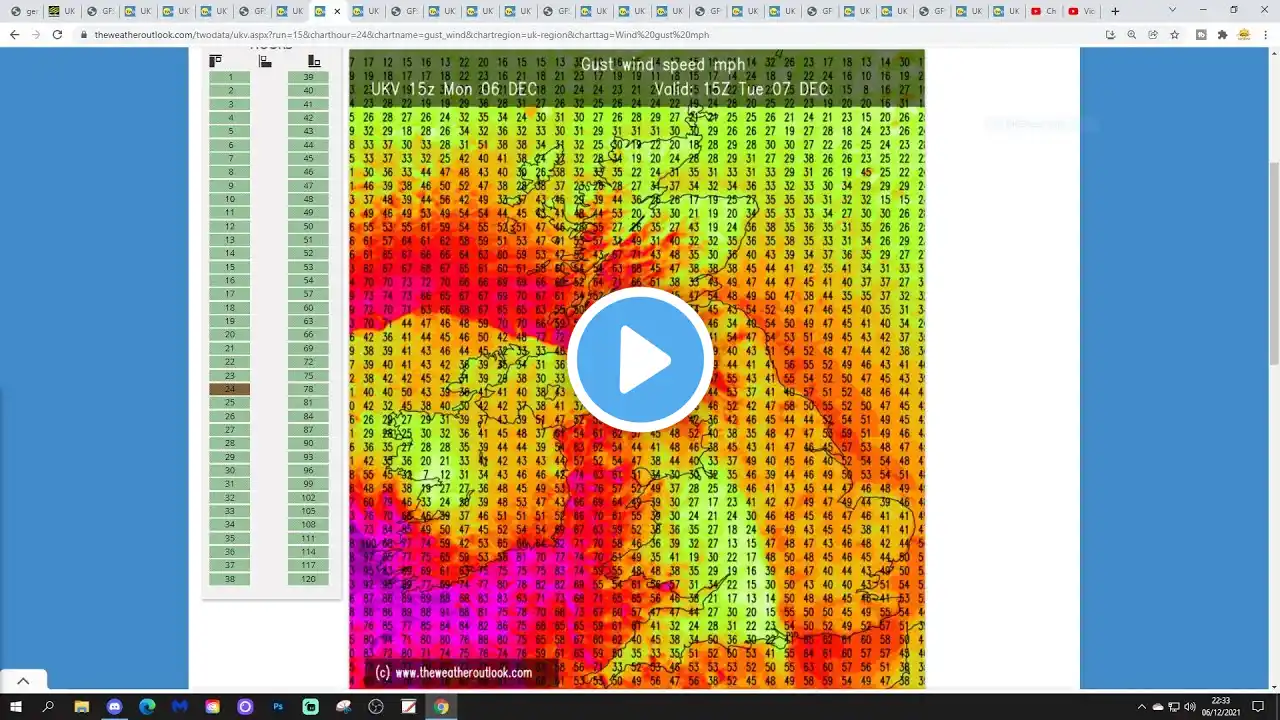Bookmark this page with the star icon

1175,34
